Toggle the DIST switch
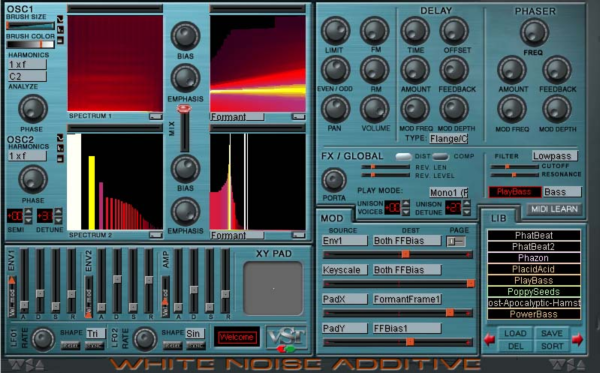Viewport: 600px width, 373px height. pyautogui.click(x=403, y=156)
